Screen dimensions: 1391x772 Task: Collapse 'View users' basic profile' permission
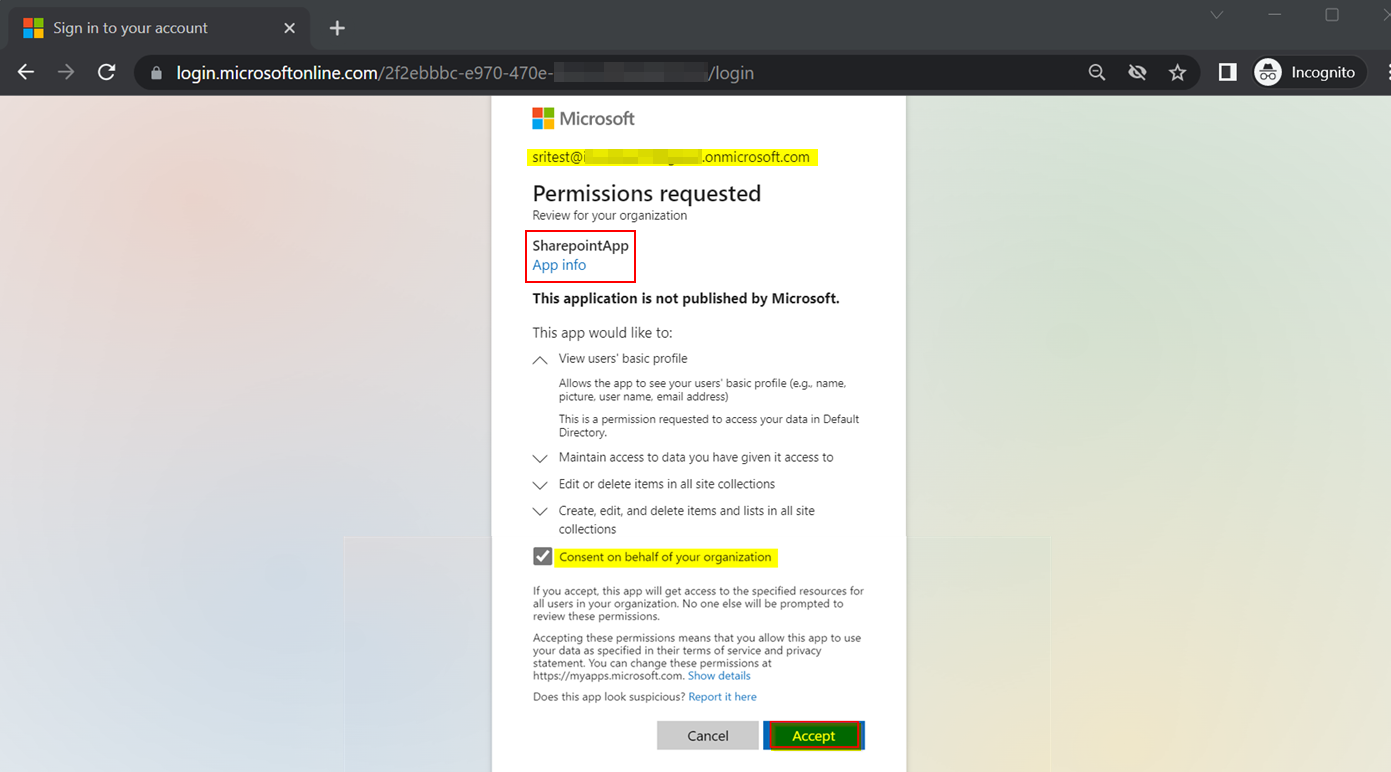click(540, 359)
